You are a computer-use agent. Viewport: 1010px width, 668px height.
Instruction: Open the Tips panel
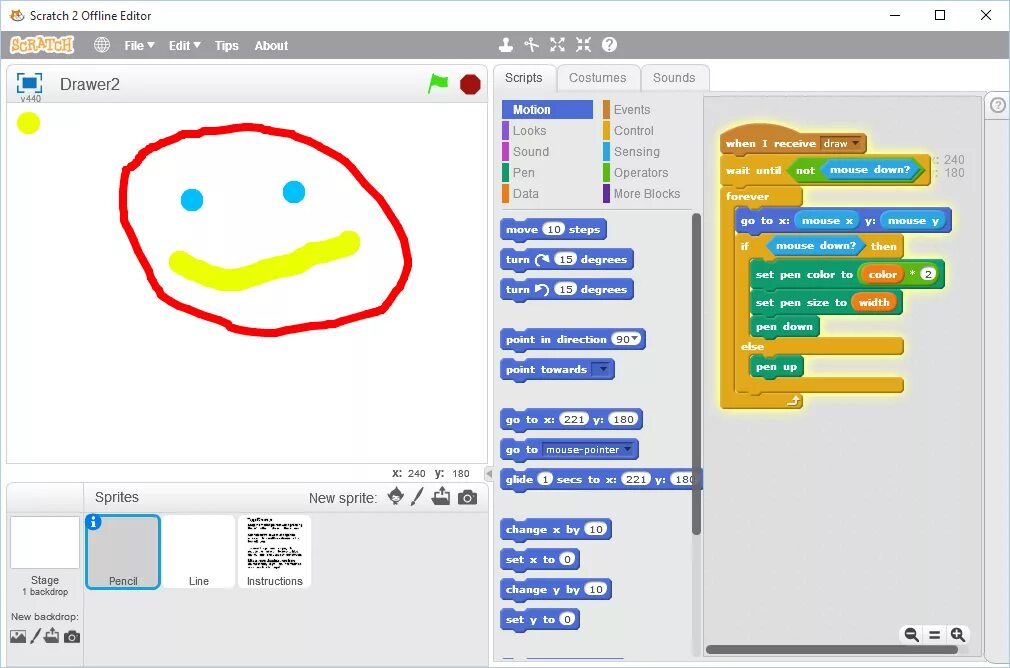point(226,45)
